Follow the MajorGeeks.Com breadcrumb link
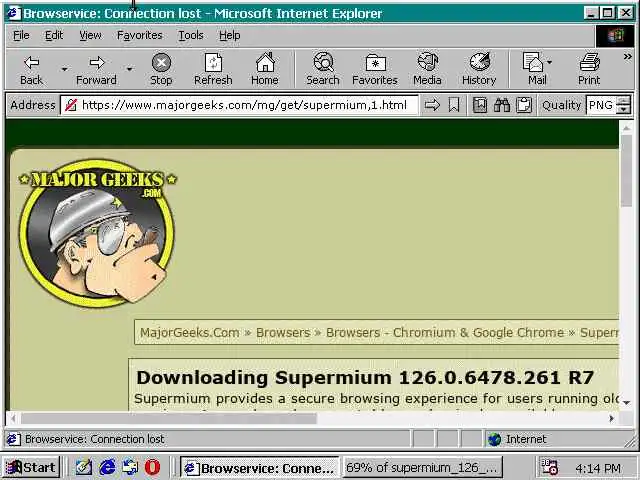 tap(190, 332)
